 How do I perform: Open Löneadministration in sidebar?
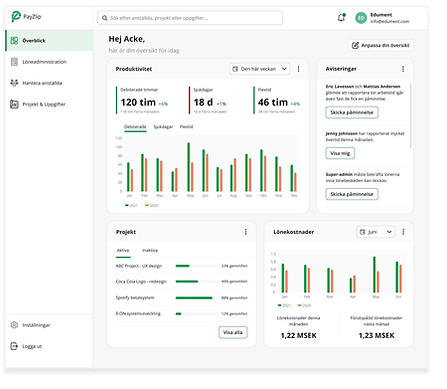coord(49,62)
